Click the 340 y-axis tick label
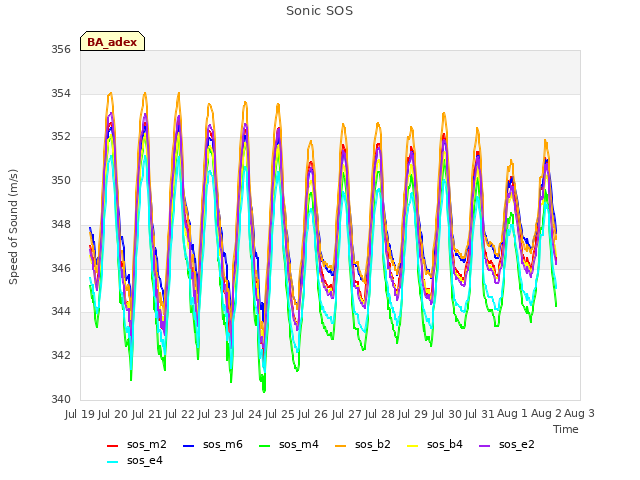 (61, 399)
